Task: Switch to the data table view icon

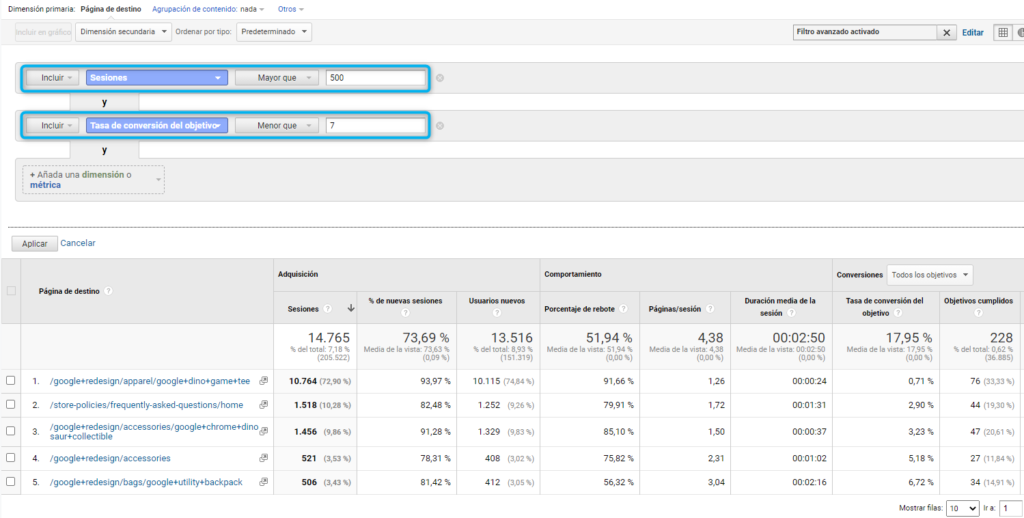Action: click(1003, 32)
